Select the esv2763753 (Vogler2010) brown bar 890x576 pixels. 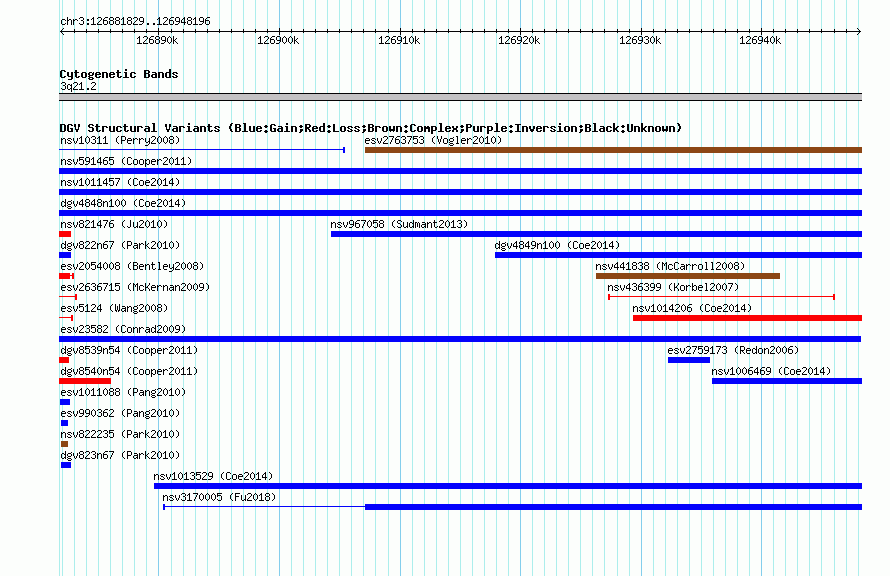point(613,150)
